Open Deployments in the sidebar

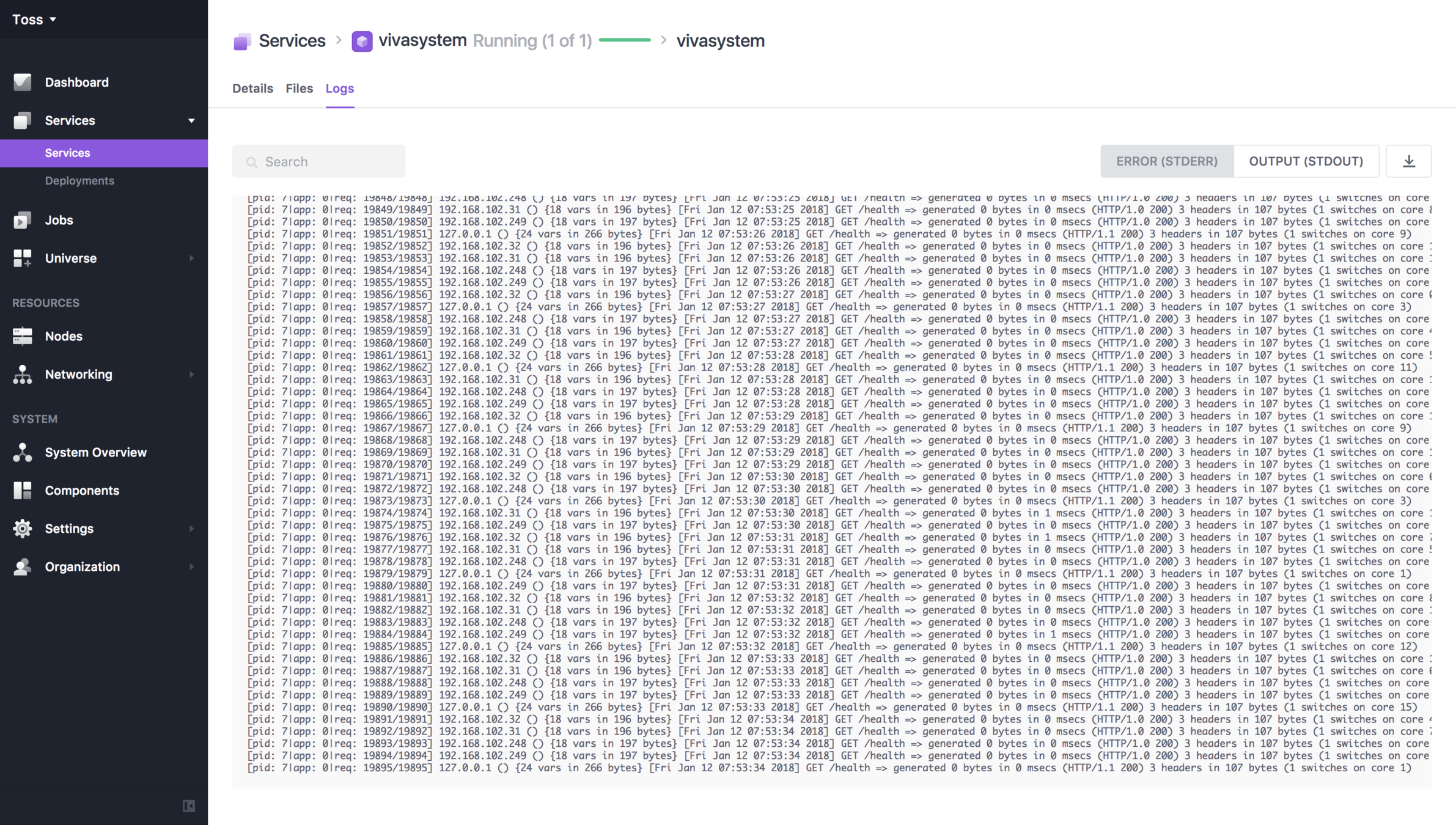[x=79, y=181]
